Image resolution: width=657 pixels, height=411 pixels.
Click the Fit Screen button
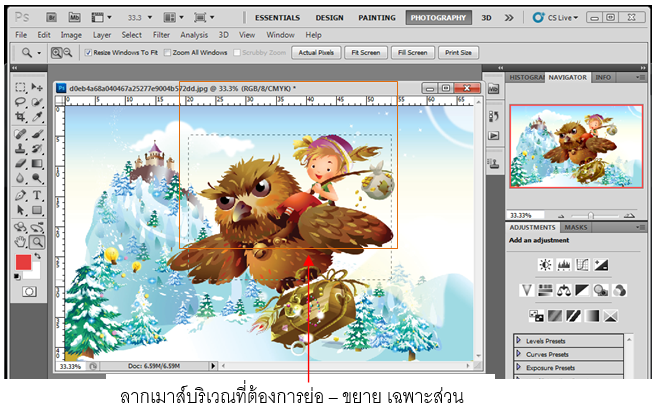coord(364,52)
